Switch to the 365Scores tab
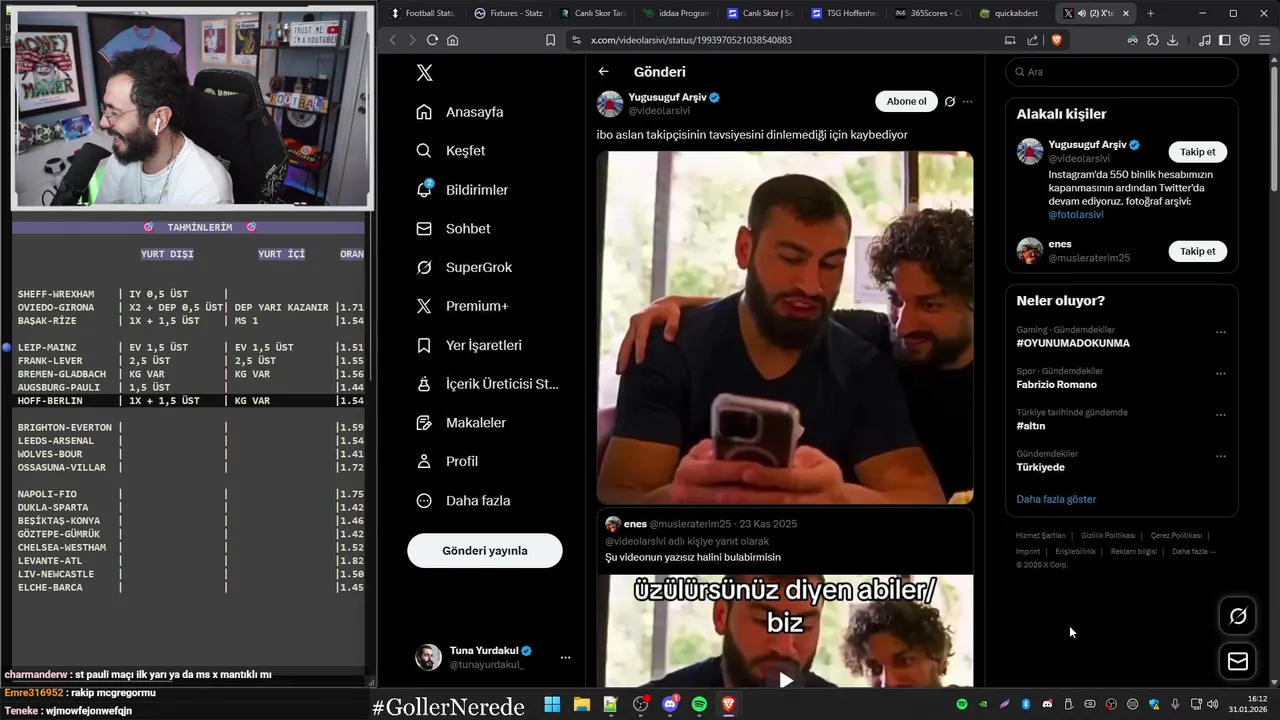 [x=929, y=13]
